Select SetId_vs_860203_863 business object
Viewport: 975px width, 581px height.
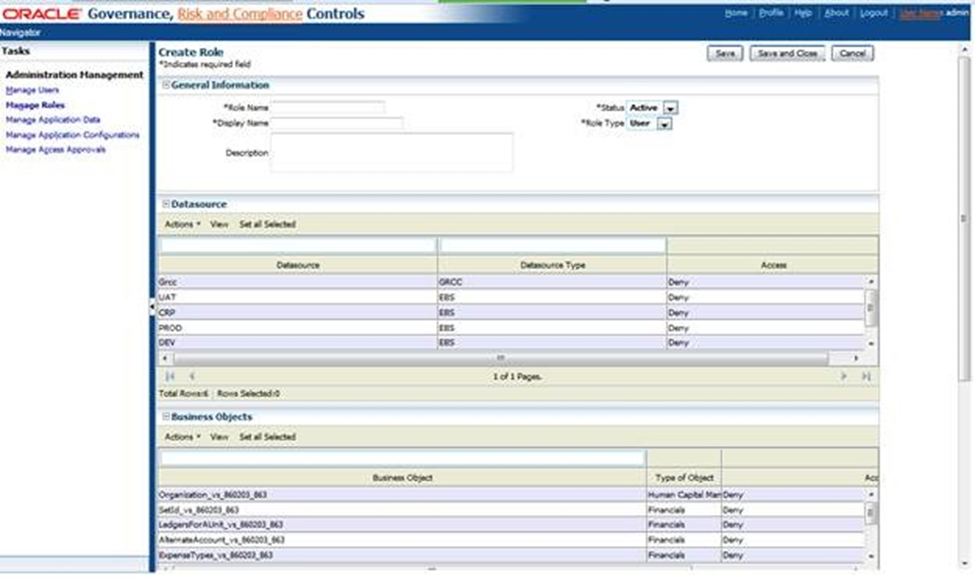(x=511, y=511)
